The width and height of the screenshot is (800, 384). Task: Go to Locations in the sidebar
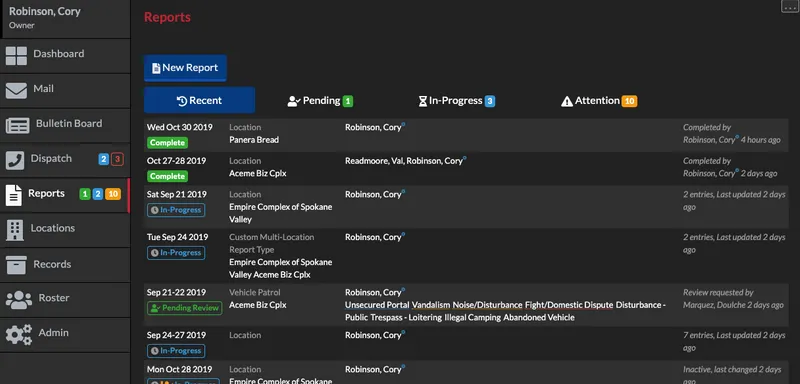click(x=65, y=231)
